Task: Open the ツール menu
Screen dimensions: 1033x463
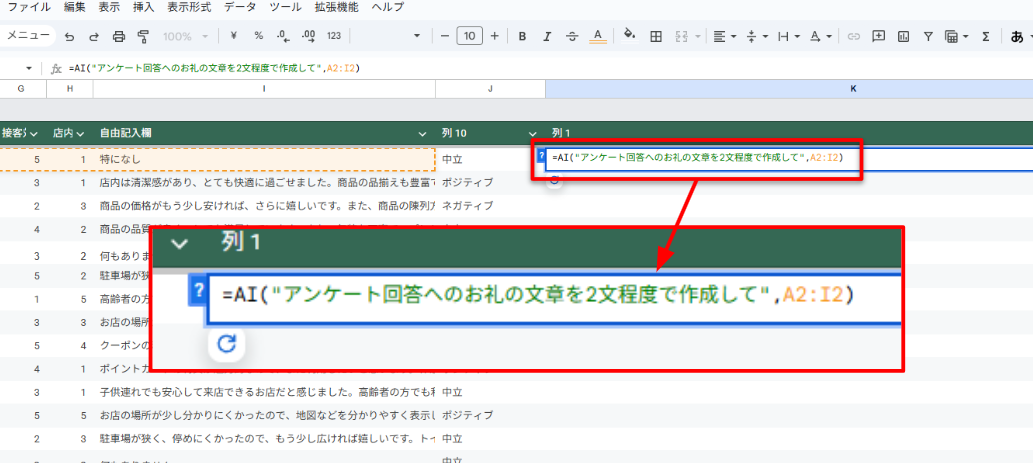Action: [x=287, y=8]
